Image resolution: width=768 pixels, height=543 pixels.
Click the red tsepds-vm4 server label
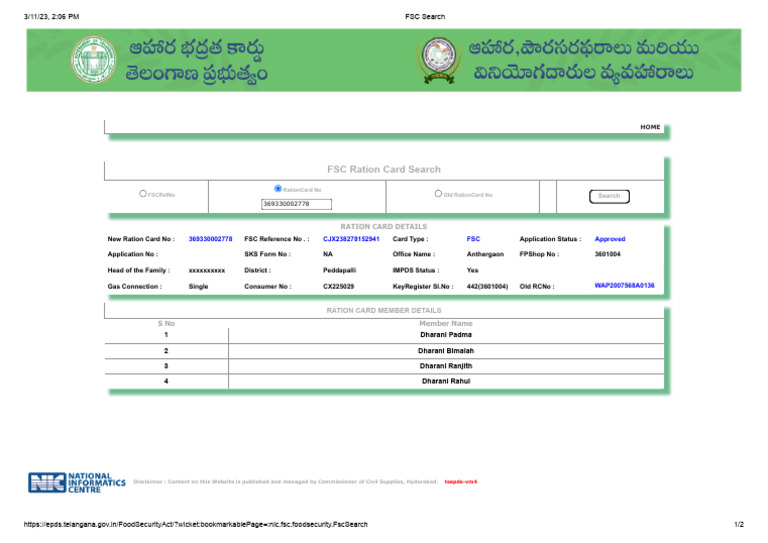[x=461, y=482]
